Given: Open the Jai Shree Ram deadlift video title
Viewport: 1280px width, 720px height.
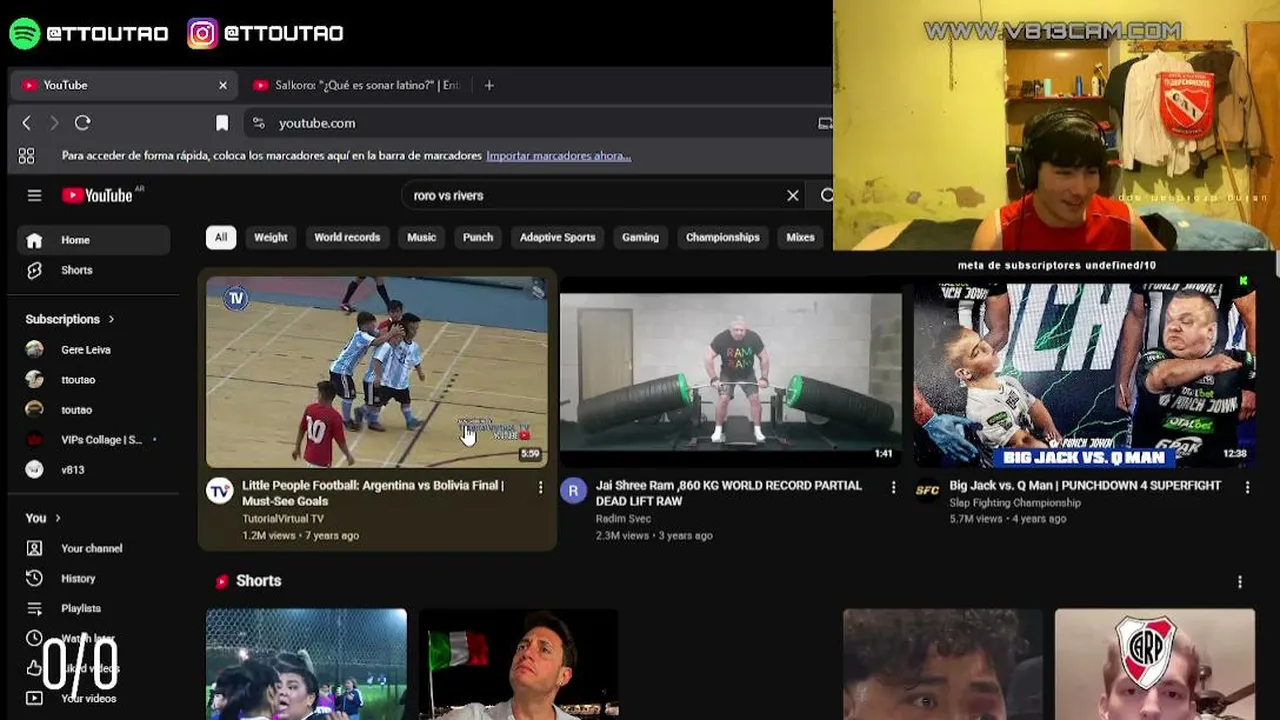Looking at the screenshot, I should (729, 493).
